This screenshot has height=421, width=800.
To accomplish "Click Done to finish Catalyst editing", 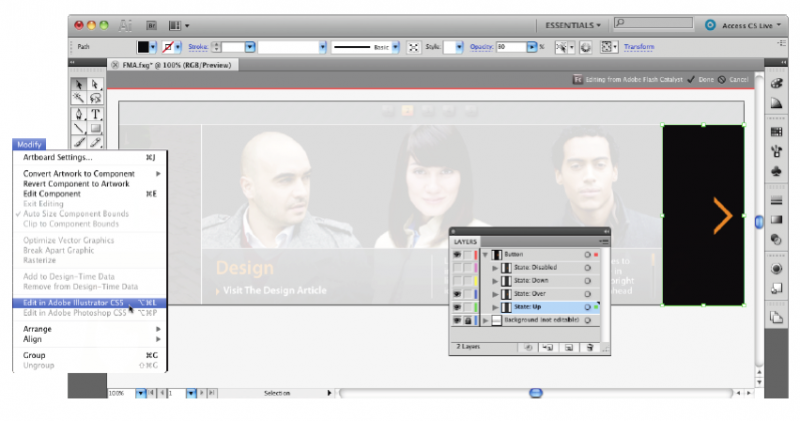I will [x=701, y=80].
